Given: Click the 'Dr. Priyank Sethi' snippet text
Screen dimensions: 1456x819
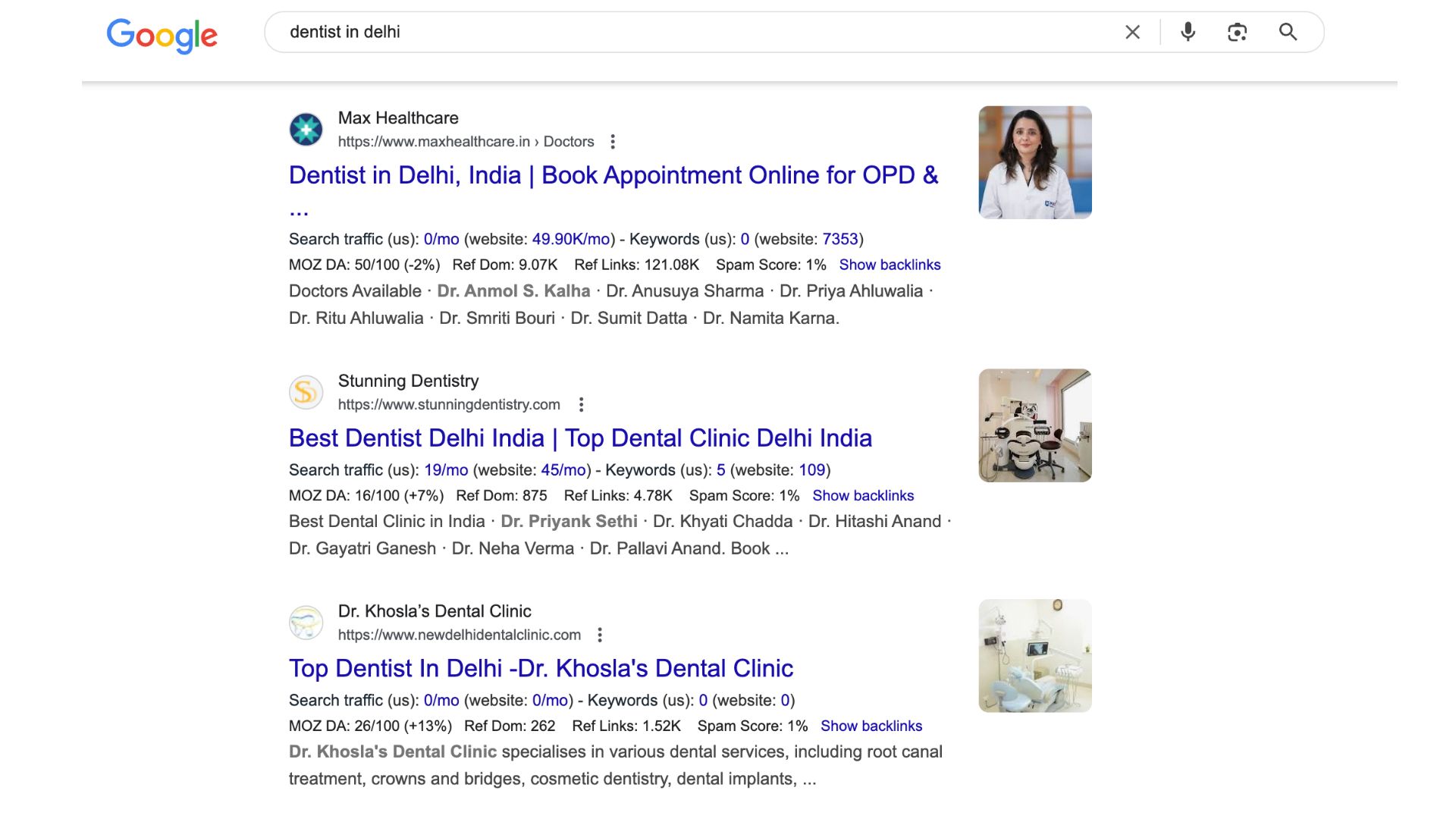Looking at the screenshot, I should coord(569,522).
